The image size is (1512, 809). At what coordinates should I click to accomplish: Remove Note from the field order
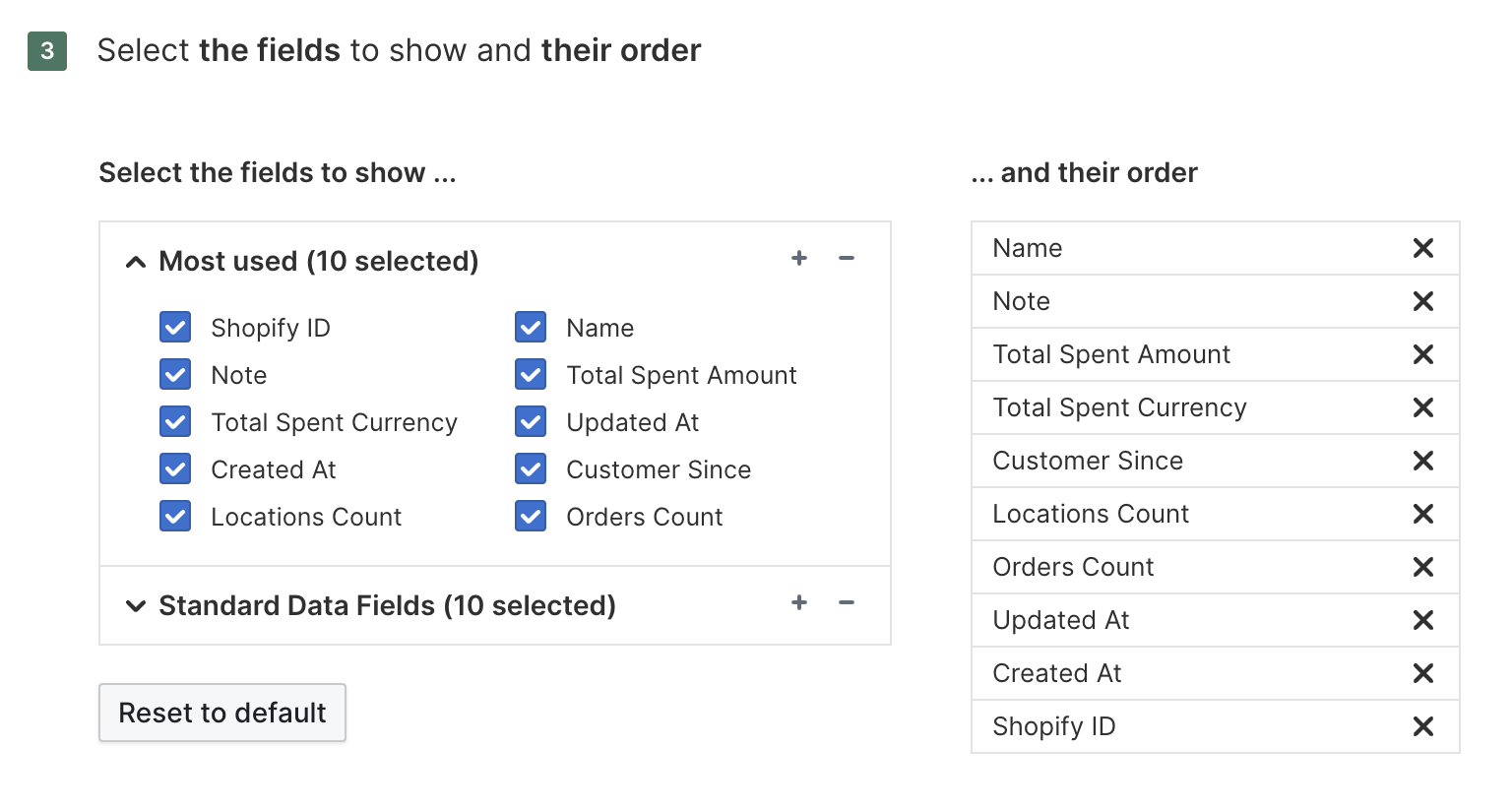pos(1423,301)
